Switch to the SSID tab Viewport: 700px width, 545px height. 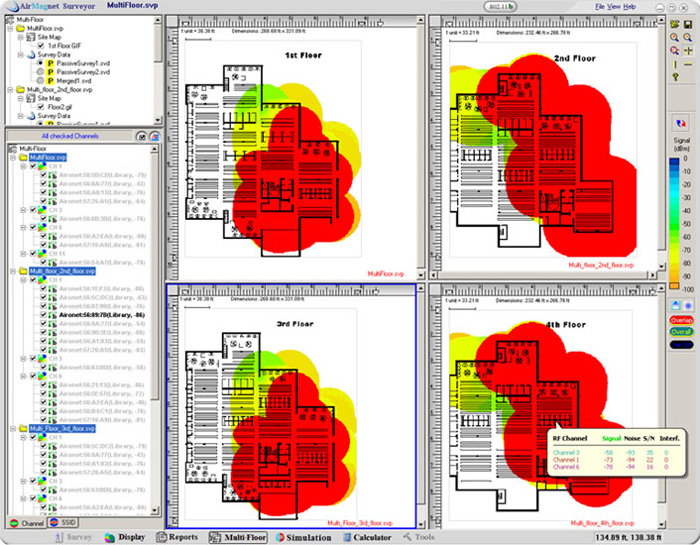(x=63, y=522)
